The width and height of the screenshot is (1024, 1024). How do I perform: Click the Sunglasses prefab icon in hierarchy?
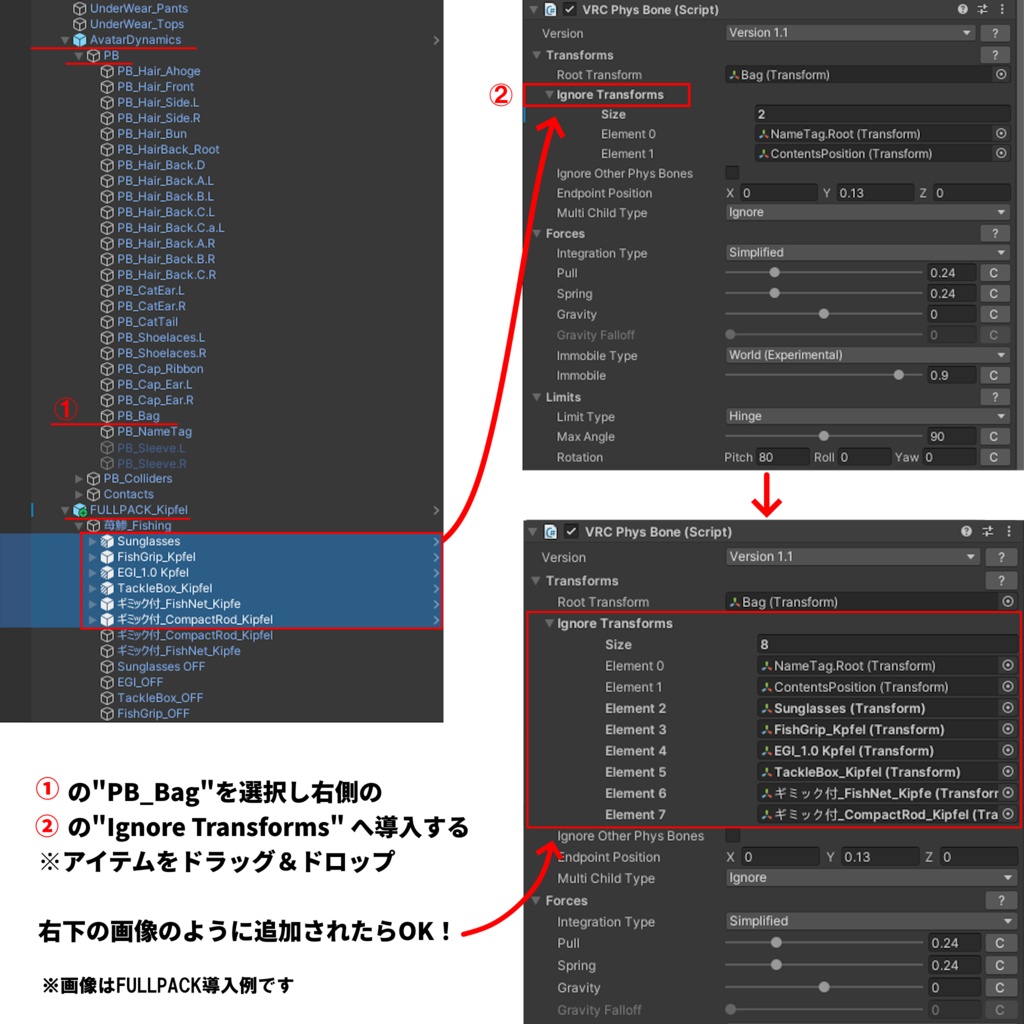pyautogui.click(x=107, y=541)
